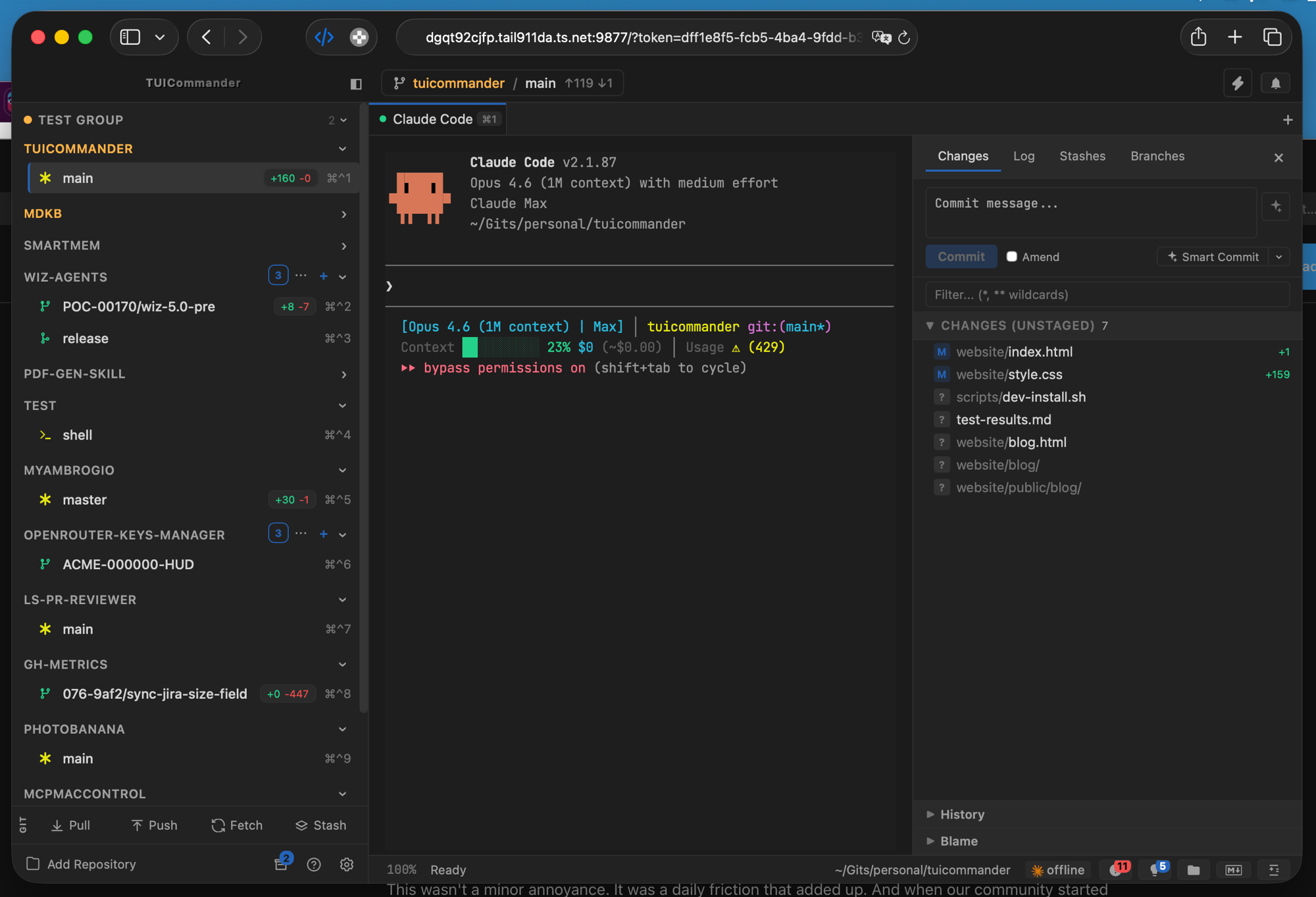Click the Fetch button
This screenshot has height=897, width=1316.
click(x=236, y=825)
